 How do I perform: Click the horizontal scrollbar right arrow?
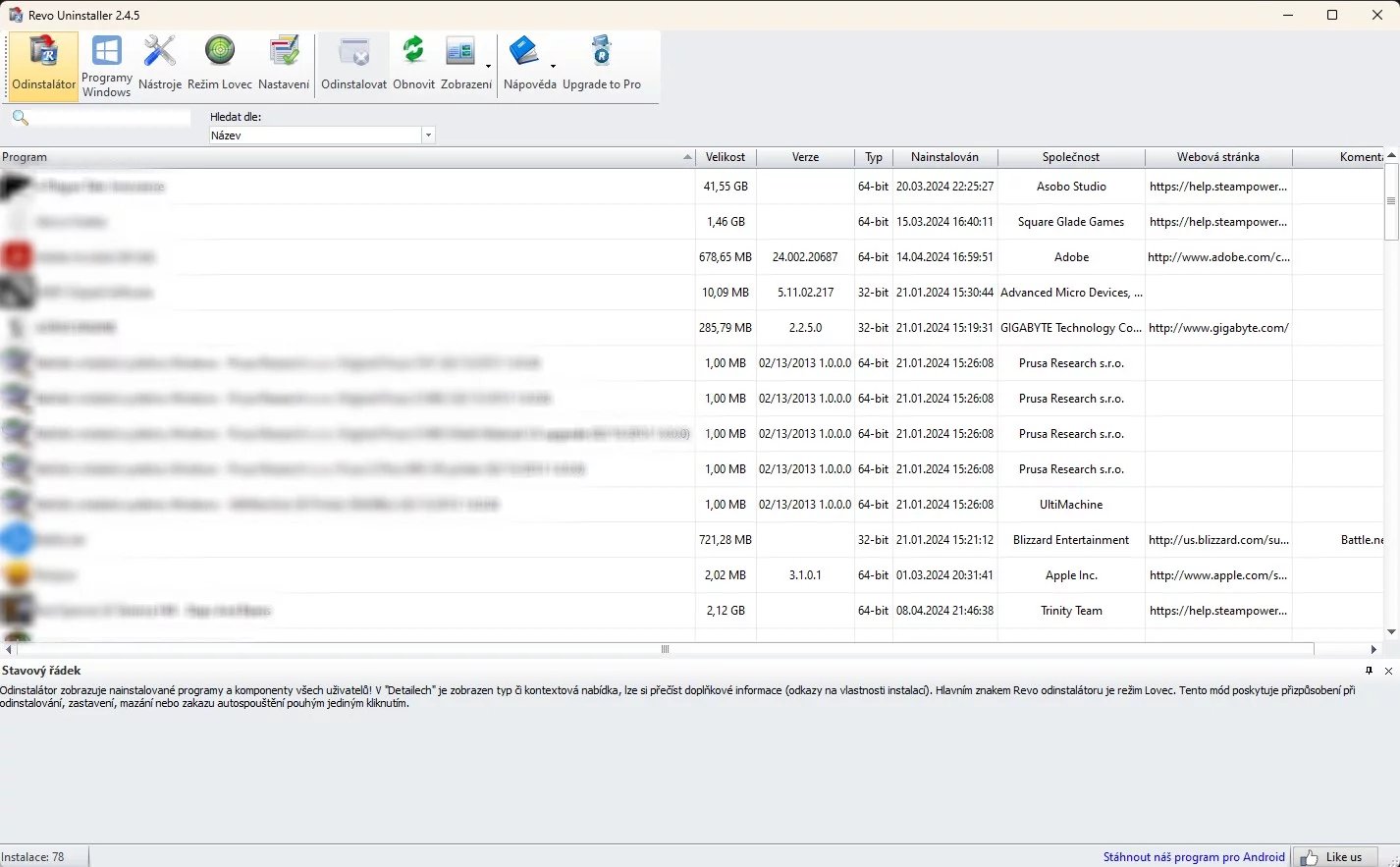point(1373,649)
